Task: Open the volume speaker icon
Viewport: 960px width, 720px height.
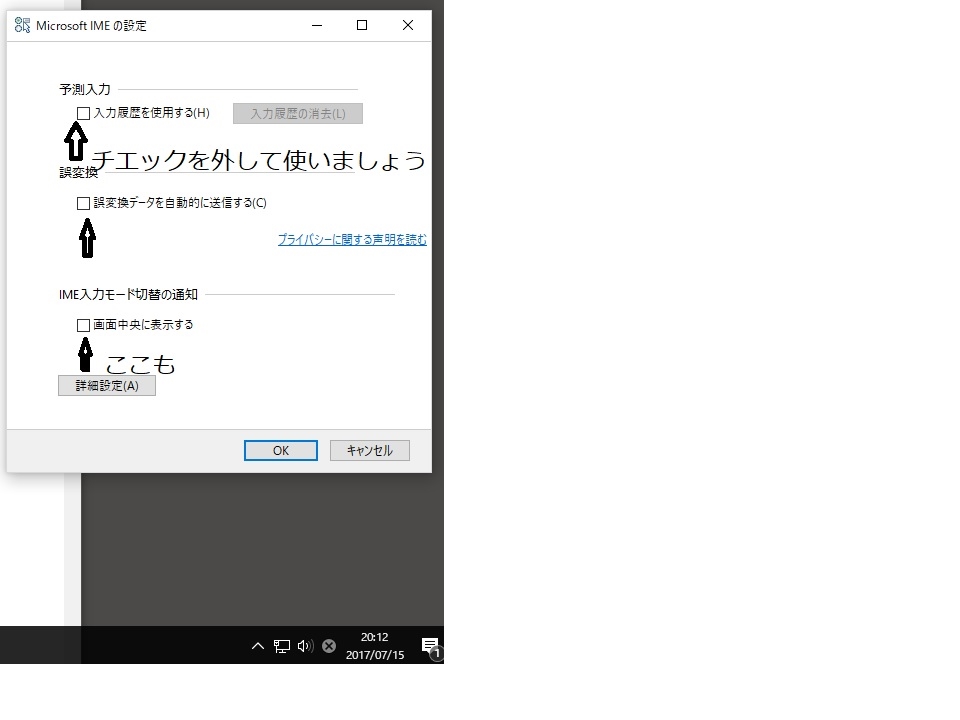Action: tap(305, 646)
